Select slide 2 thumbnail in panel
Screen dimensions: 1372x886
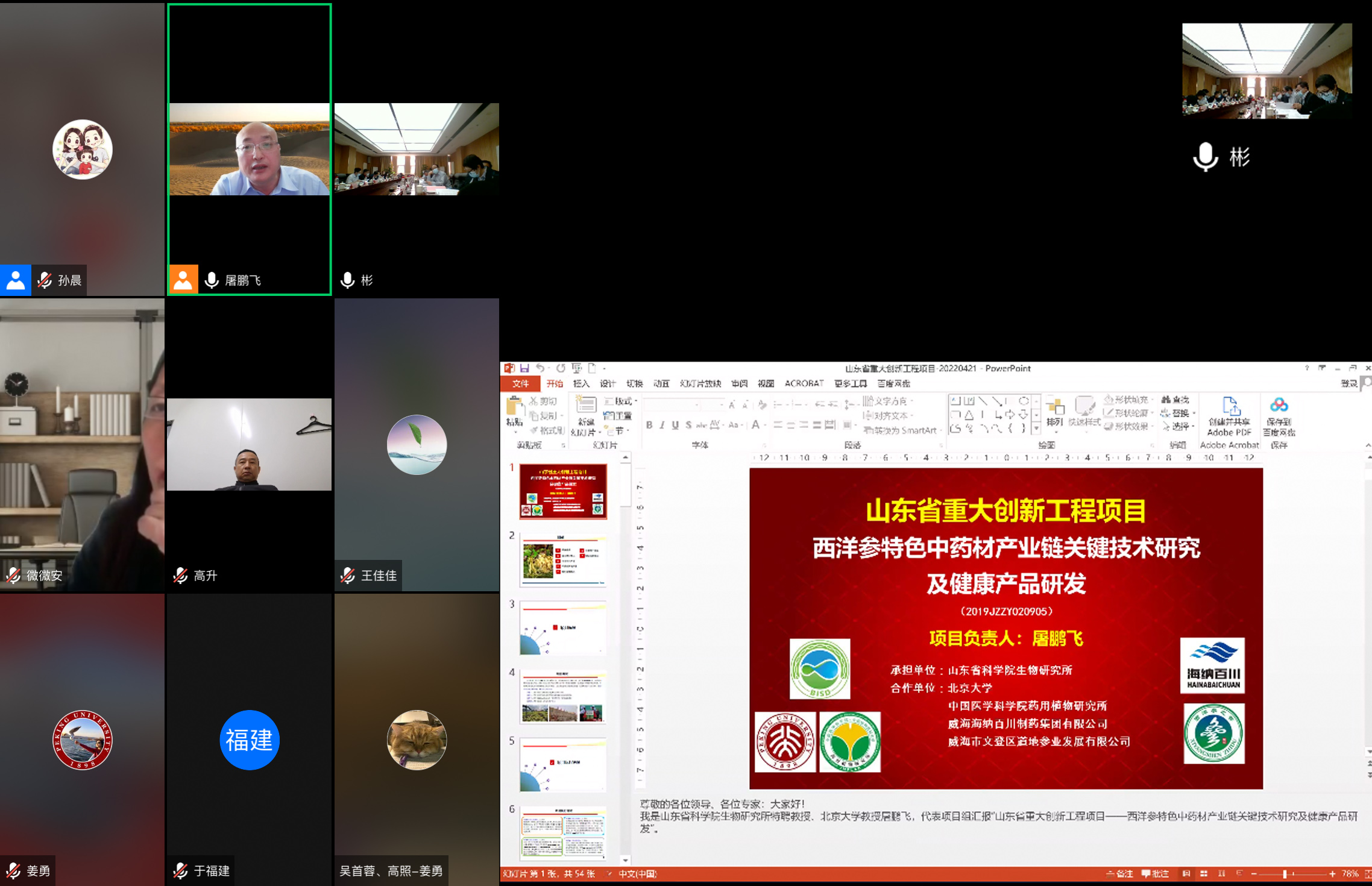pos(563,559)
